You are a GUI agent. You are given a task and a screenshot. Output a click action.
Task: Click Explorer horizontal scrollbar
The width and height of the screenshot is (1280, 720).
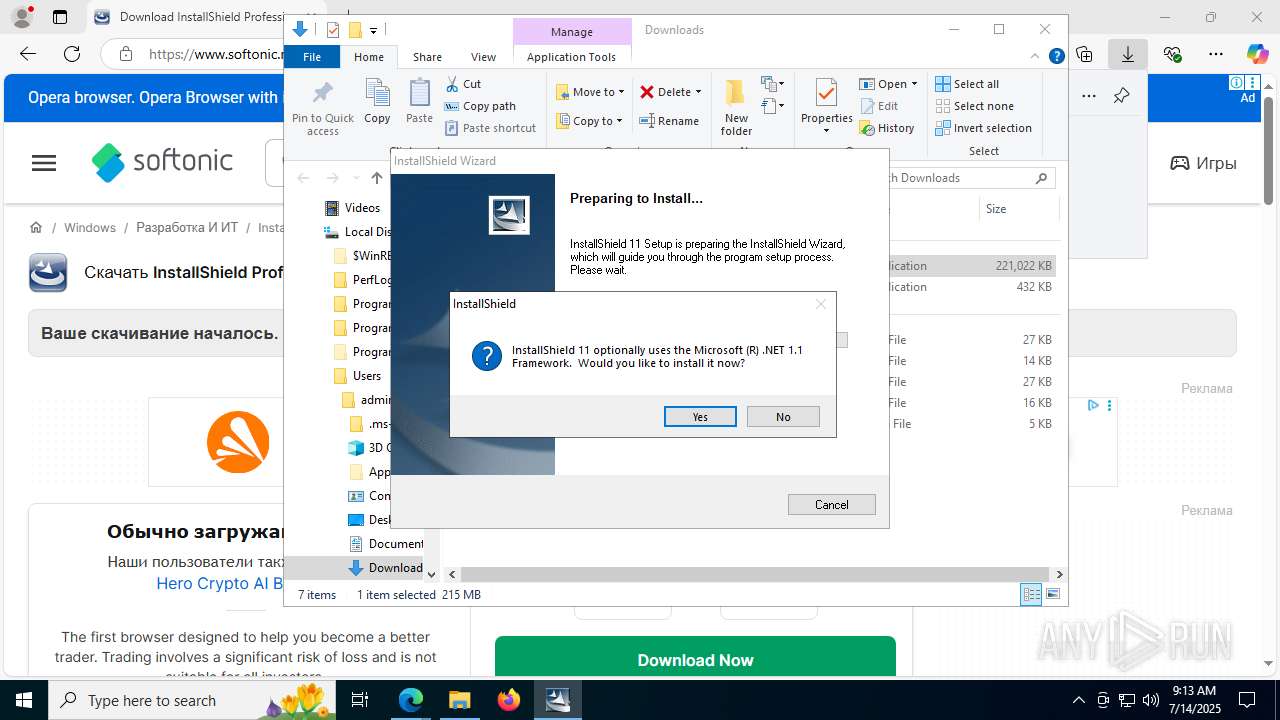[x=755, y=575]
